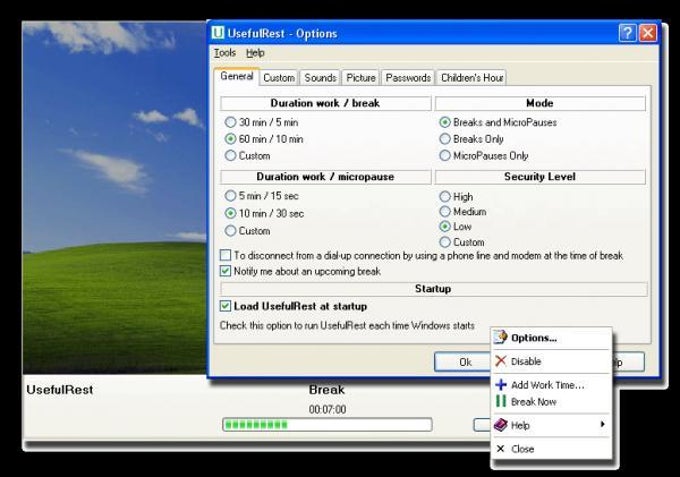Viewport: 680px width, 477px height.
Task: Choose Options... in the context menu
Action: click(x=551, y=338)
